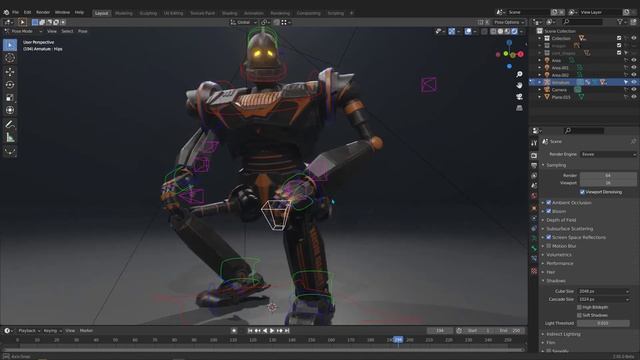This screenshot has height=360, width=640.
Task: Click the Zoom viewport magnifier icon
Action: tap(519, 74)
